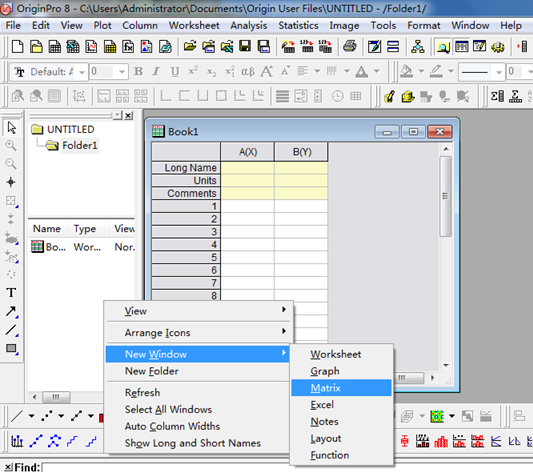This screenshot has height=472, width=533.
Task: Click the New Workbook toolbar icon
Action: pyautogui.click(x=54, y=47)
